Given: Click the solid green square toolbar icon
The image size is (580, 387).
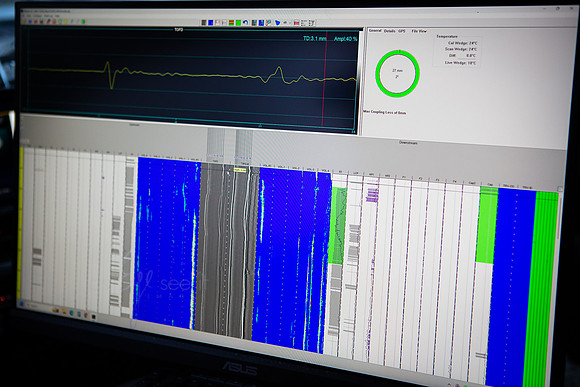Looking at the screenshot, I should point(239,23).
